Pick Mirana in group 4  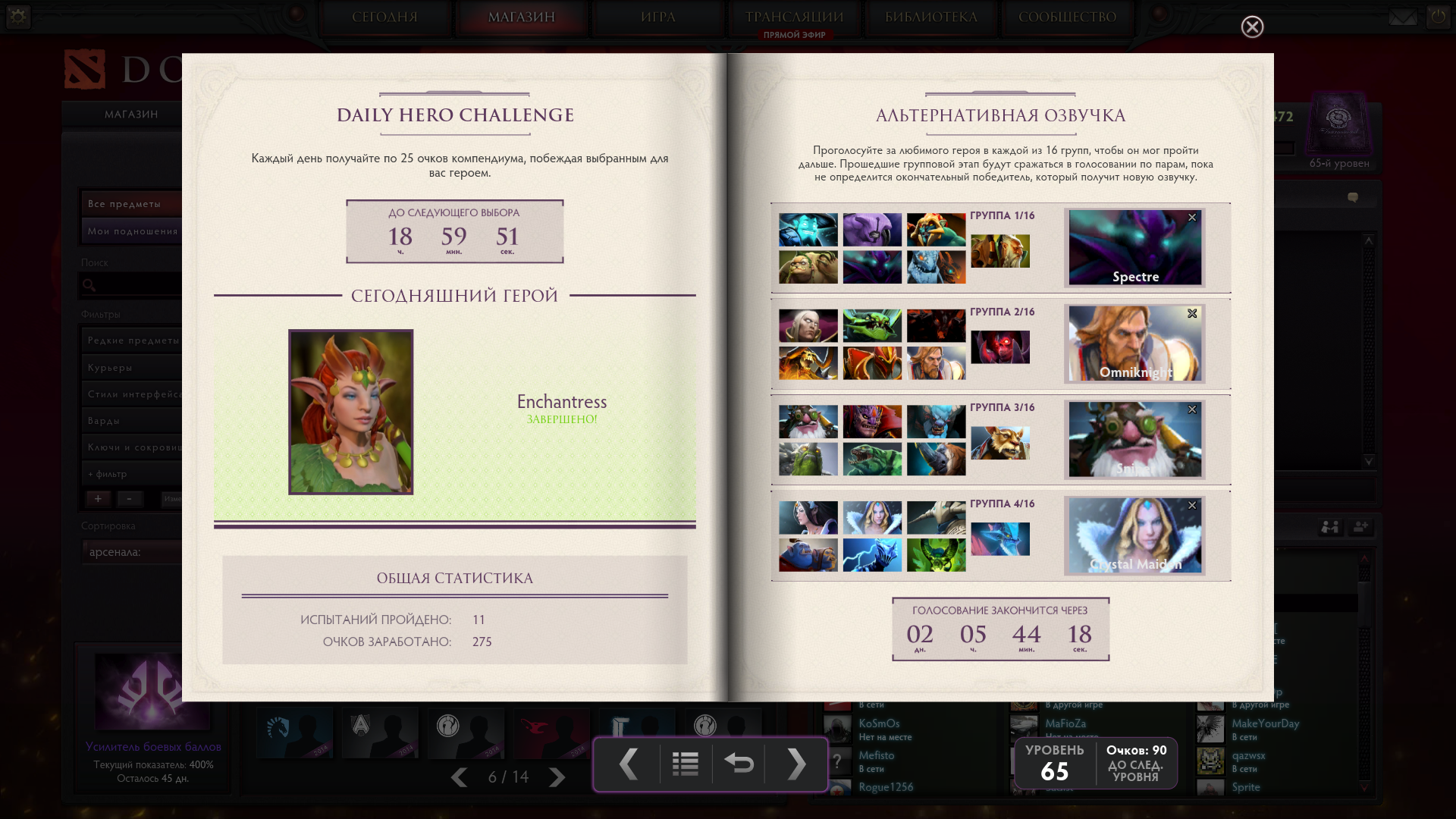(x=808, y=517)
